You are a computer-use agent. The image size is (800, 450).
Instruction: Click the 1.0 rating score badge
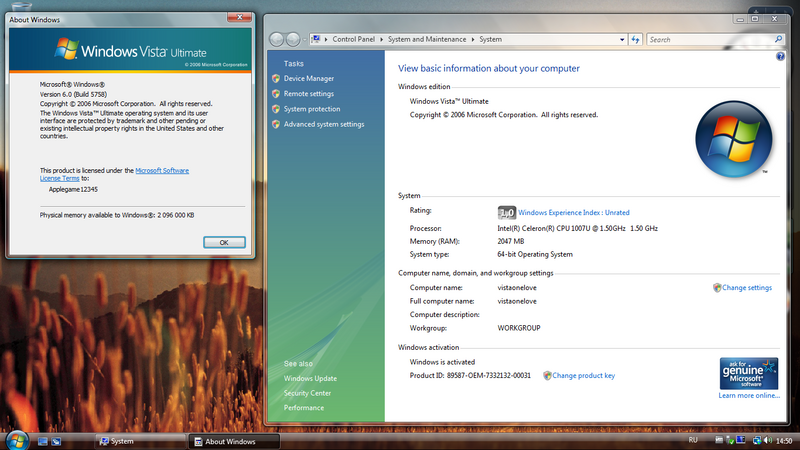click(x=507, y=213)
